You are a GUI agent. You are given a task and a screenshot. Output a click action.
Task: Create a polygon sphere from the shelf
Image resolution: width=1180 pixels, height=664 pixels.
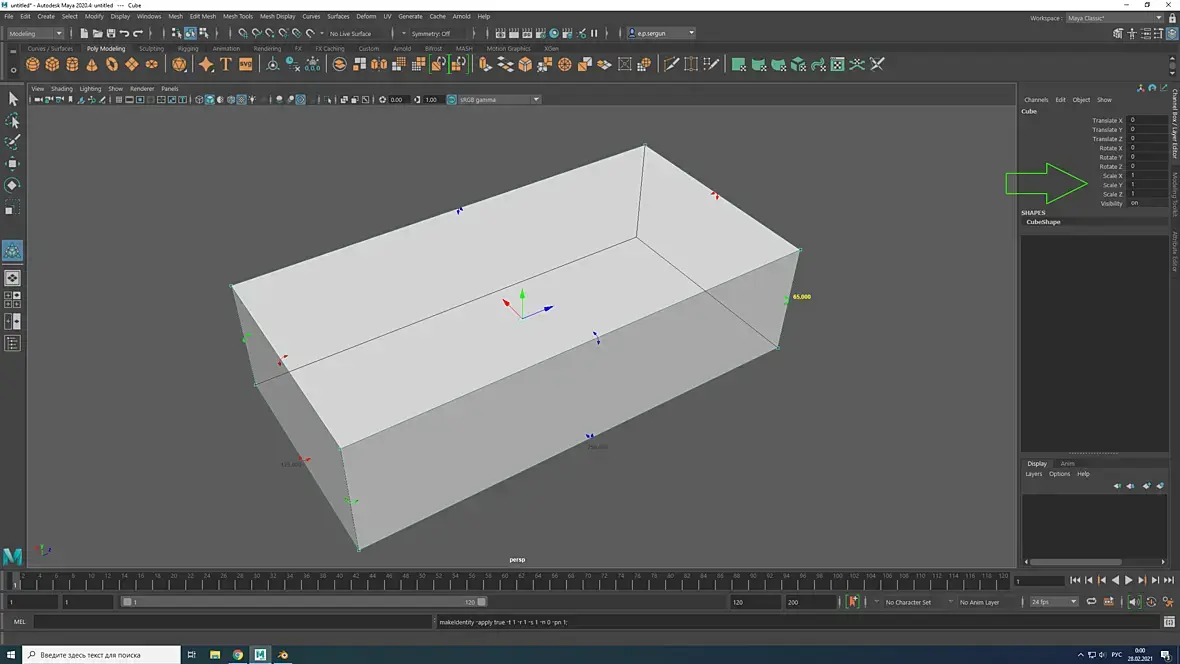point(33,64)
